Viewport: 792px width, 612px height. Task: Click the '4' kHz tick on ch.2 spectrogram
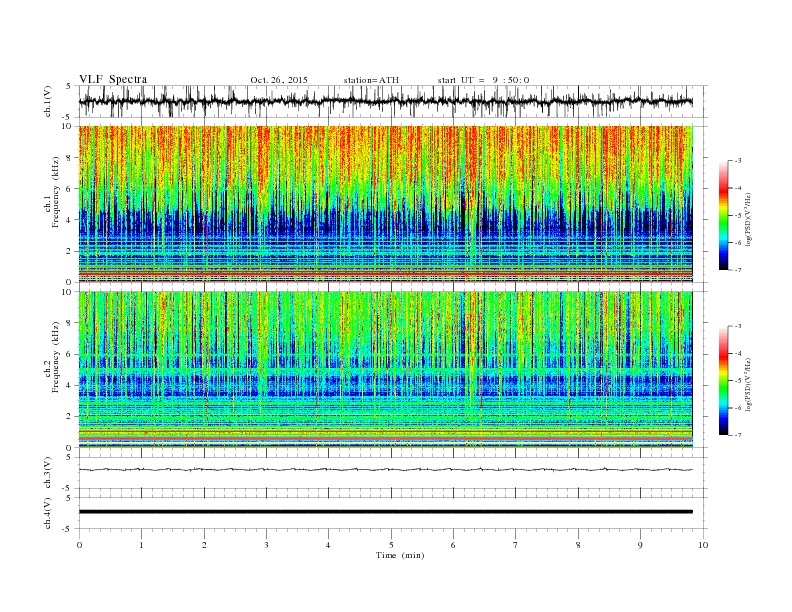70,385
